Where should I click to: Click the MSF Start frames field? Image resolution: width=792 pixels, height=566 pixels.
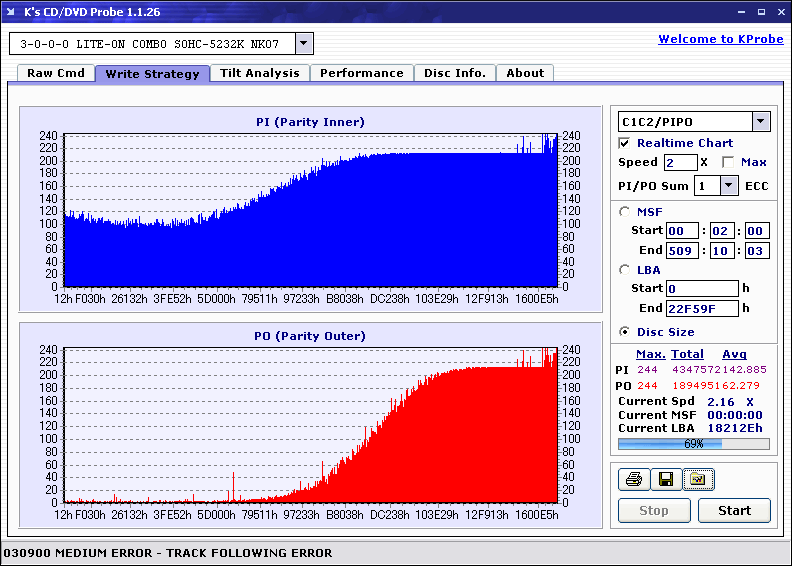(x=757, y=231)
